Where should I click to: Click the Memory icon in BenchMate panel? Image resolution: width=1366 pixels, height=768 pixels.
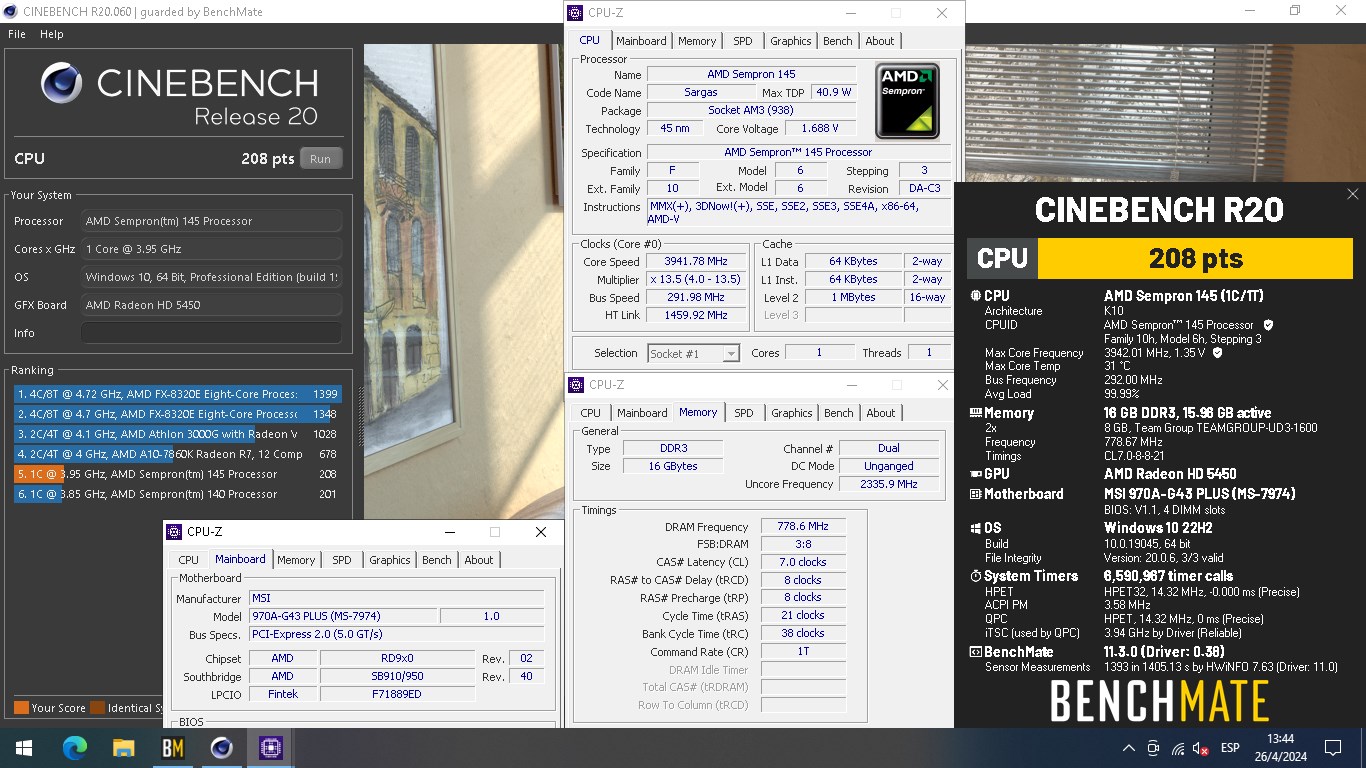pyautogui.click(x=976, y=413)
